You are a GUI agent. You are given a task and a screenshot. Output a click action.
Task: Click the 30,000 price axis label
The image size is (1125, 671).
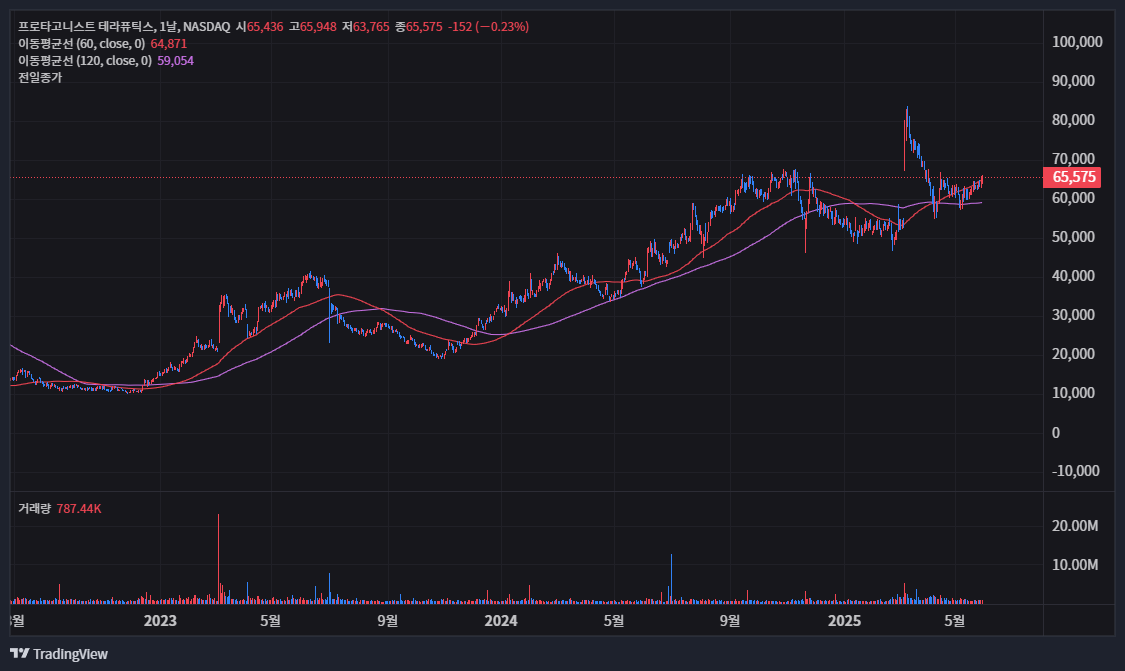tap(1073, 315)
